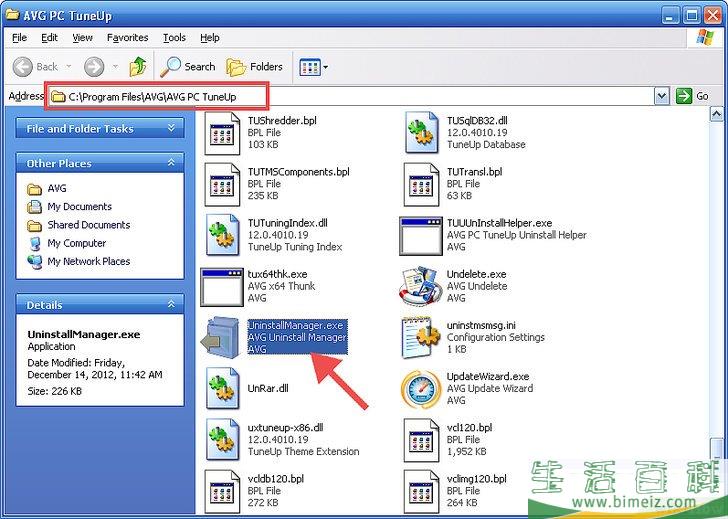Screen dimensions: 728x519
Task: Open Shared Documents link
Action: [x=89, y=225]
